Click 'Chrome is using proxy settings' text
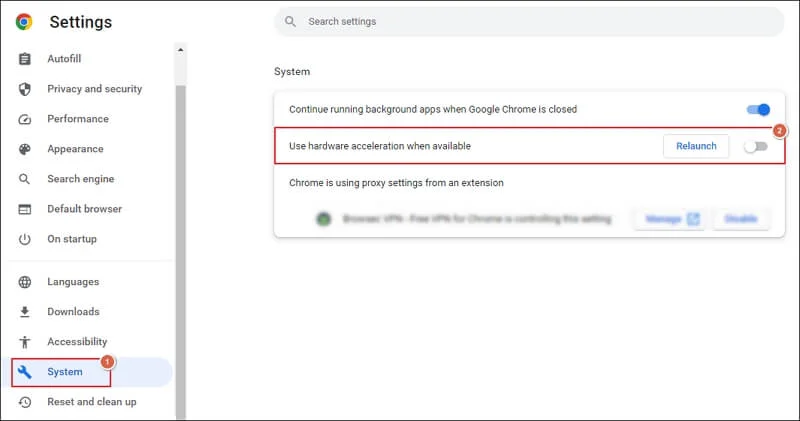800x421 pixels. pos(396,183)
